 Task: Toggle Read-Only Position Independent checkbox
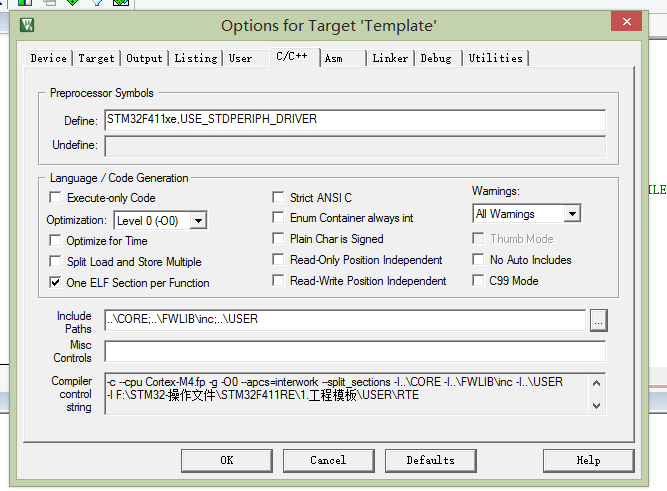point(278,259)
